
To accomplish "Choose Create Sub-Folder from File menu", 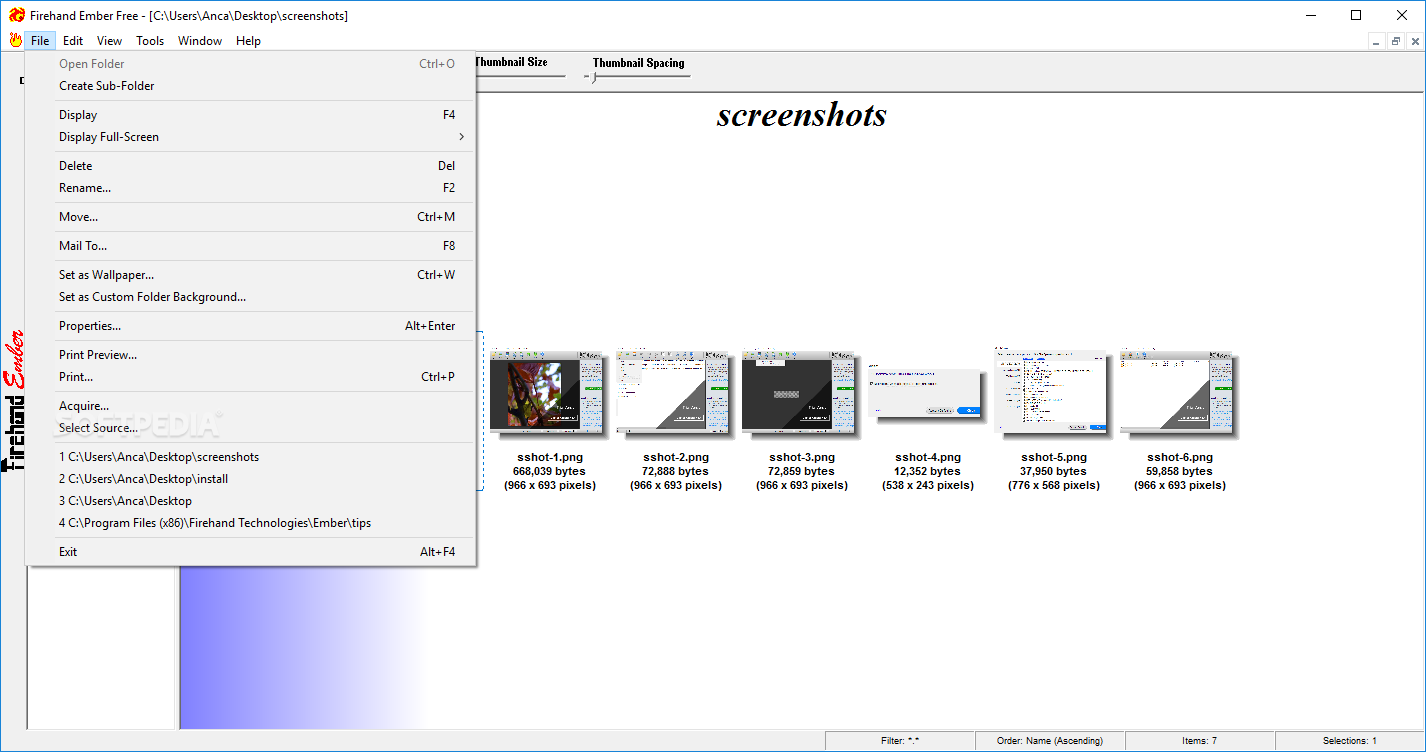I will [x=250, y=86].
